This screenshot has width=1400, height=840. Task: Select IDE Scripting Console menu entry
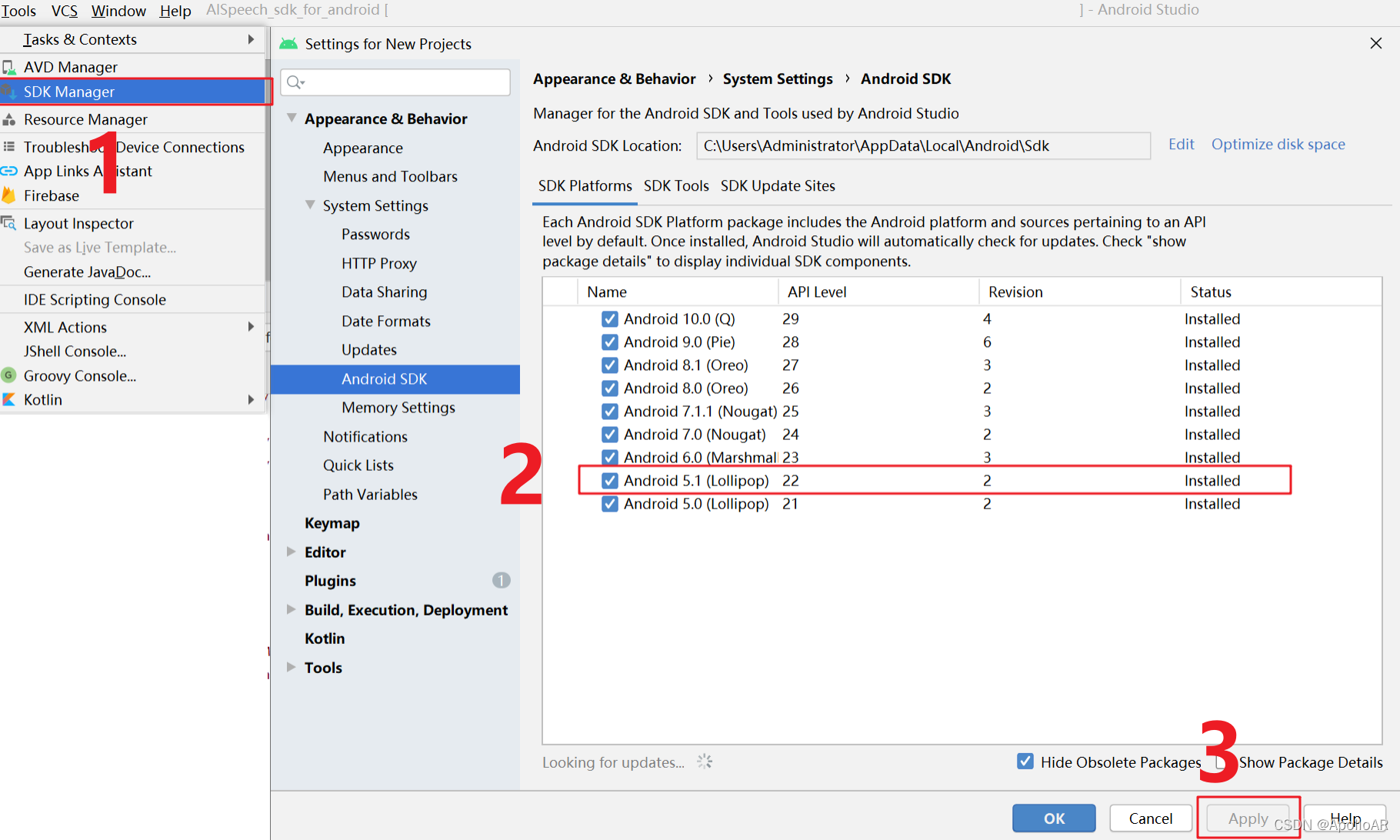(x=134, y=299)
